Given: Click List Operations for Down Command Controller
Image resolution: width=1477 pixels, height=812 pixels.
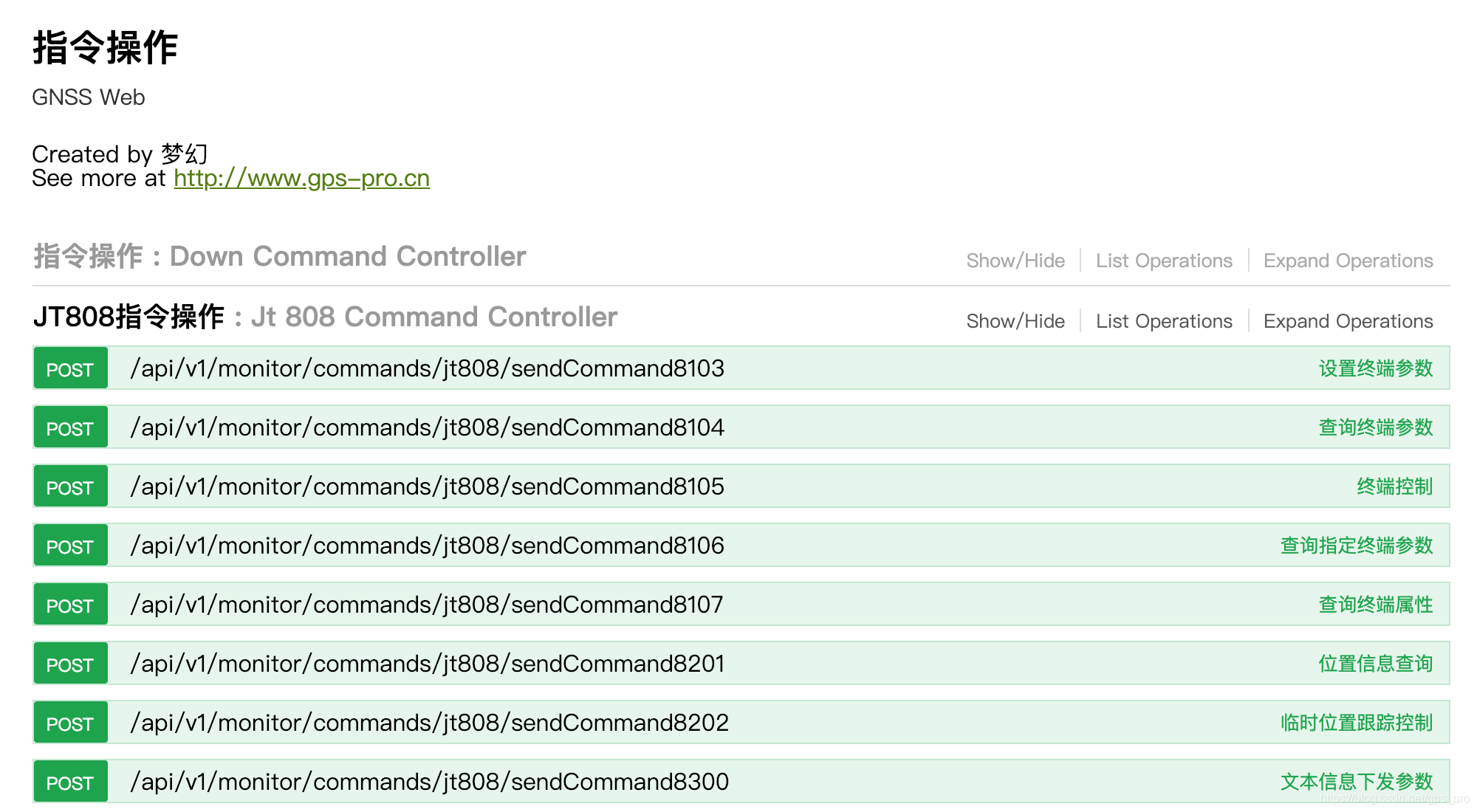Looking at the screenshot, I should (x=1164, y=261).
